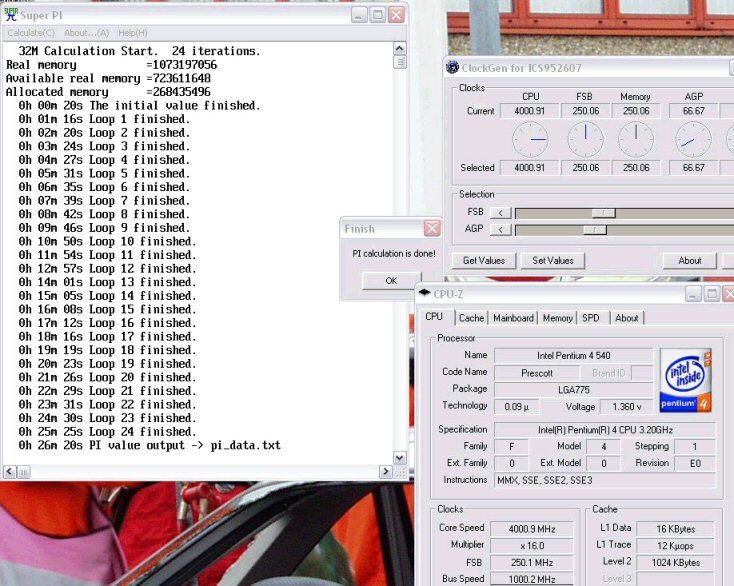Click the Super PI horizontal scrollbar thumb
734x586 pixels.
(x=23, y=472)
